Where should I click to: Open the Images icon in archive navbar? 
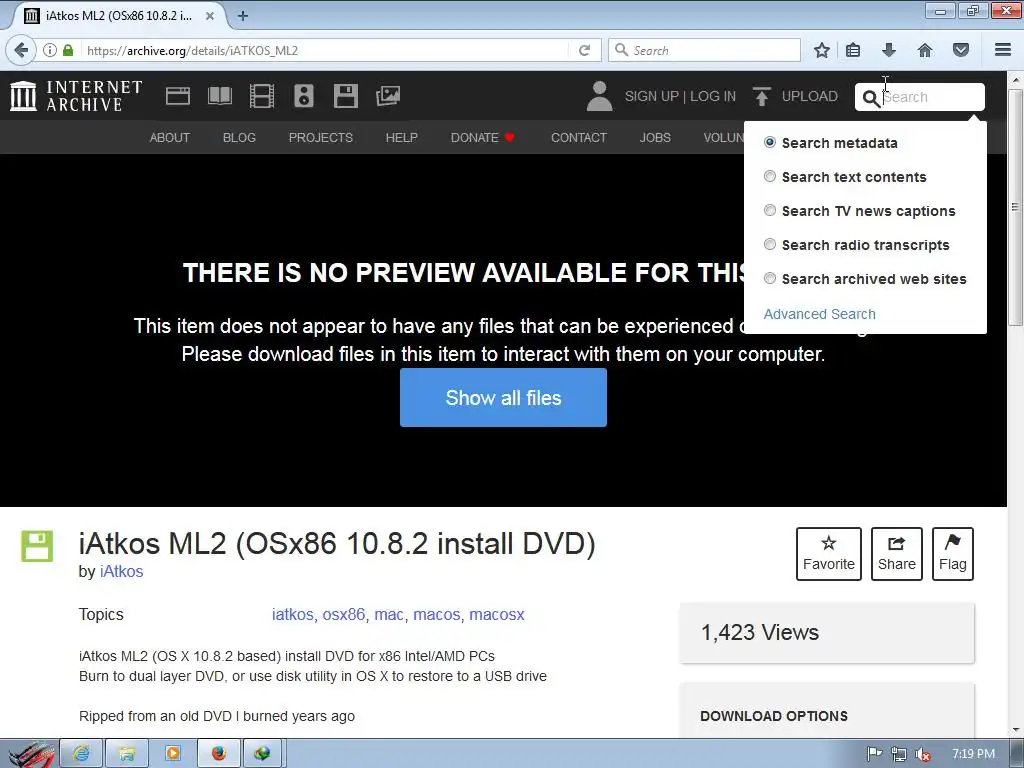[x=388, y=96]
